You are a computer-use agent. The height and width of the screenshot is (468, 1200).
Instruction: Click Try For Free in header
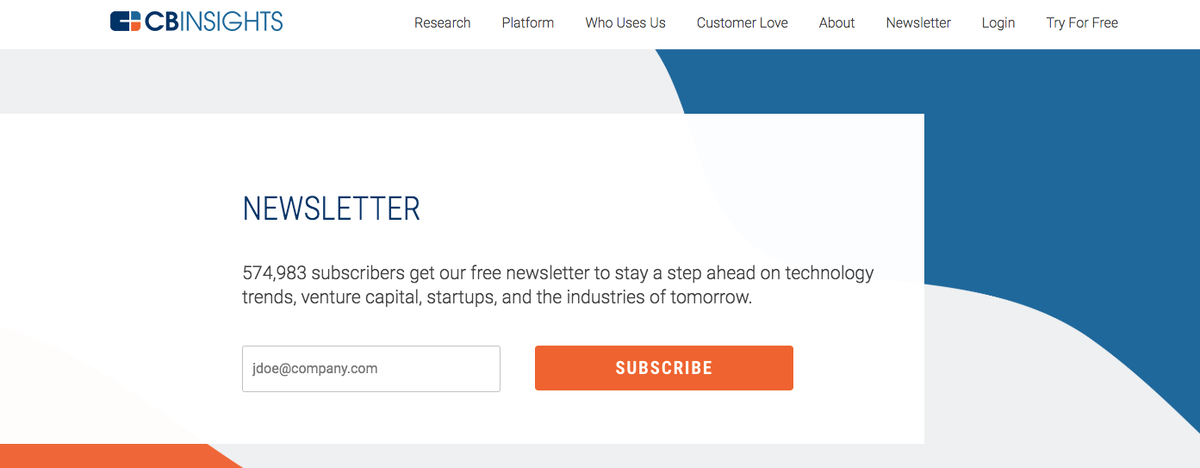coord(1082,23)
